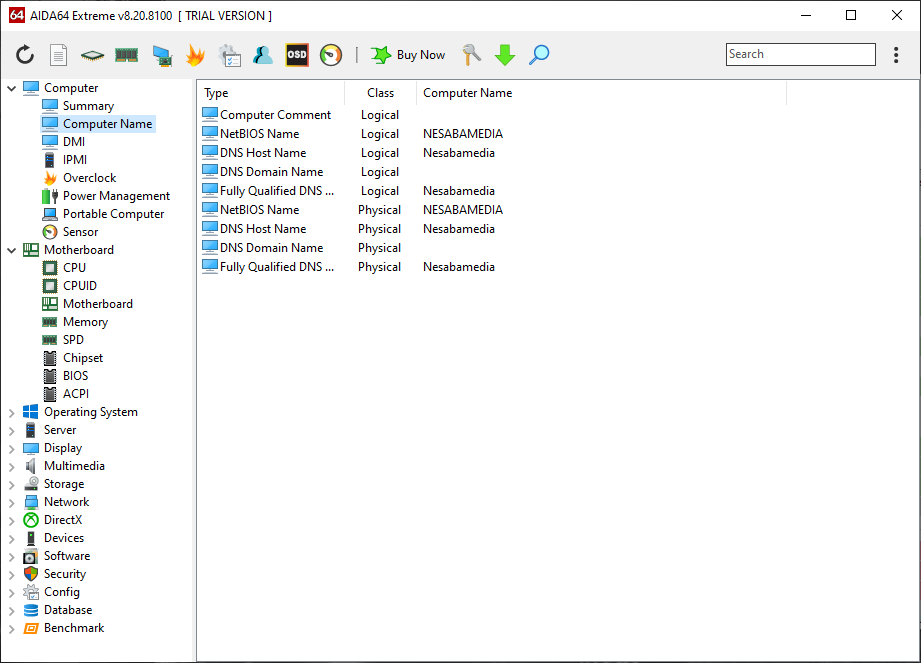Open the memory benchmark toolbar icon

[x=126, y=55]
